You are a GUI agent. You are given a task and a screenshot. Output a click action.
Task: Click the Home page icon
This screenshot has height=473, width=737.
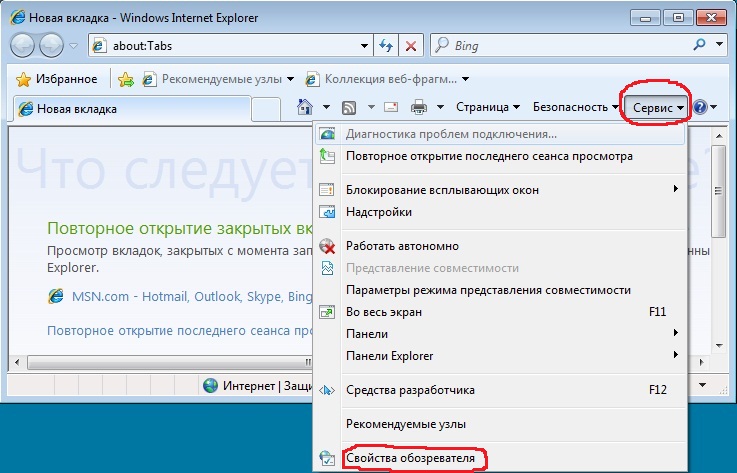pos(306,107)
